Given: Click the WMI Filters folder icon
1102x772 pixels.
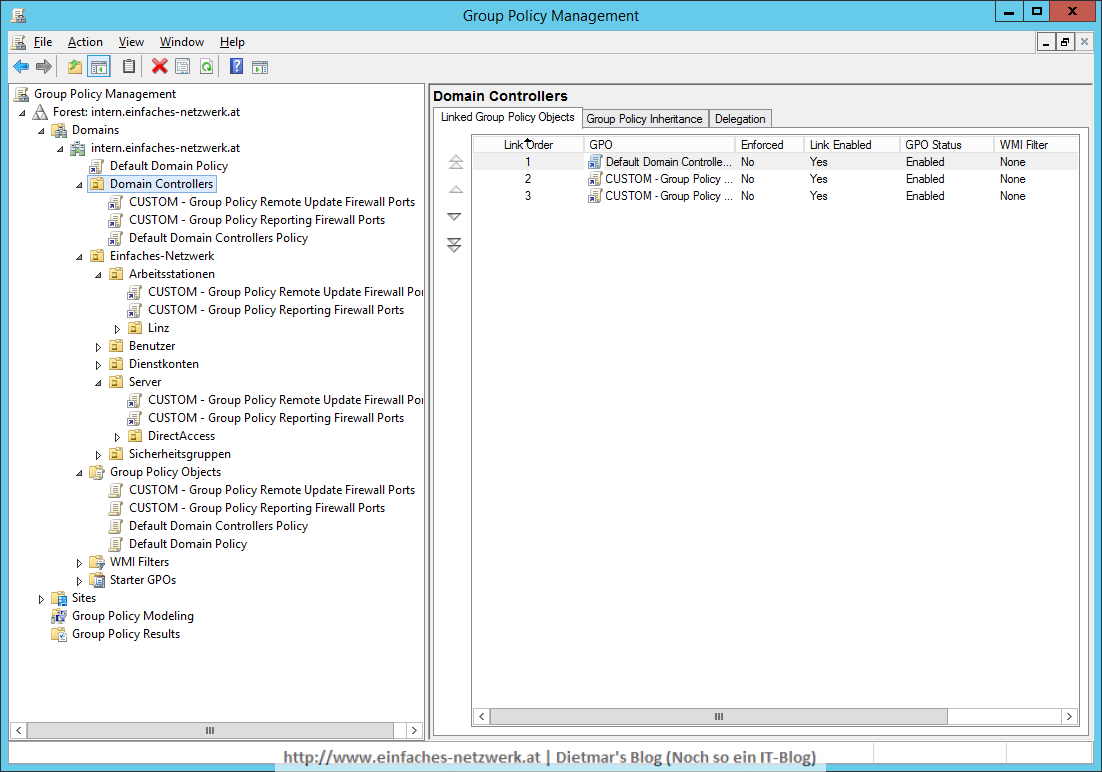Looking at the screenshot, I should pyautogui.click(x=97, y=562).
